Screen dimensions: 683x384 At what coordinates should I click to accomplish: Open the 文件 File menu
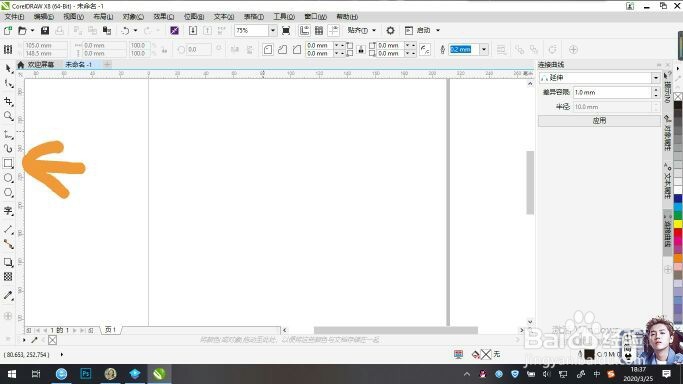pos(14,17)
